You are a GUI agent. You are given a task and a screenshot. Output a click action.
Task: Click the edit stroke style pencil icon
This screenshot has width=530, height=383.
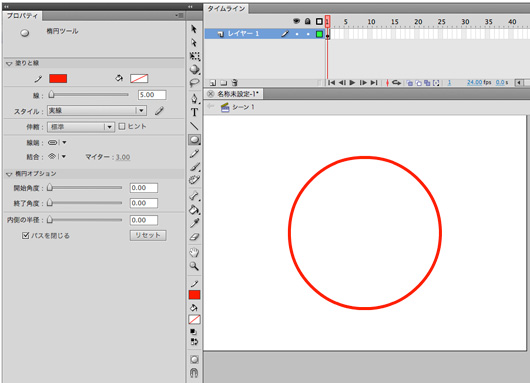(159, 111)
